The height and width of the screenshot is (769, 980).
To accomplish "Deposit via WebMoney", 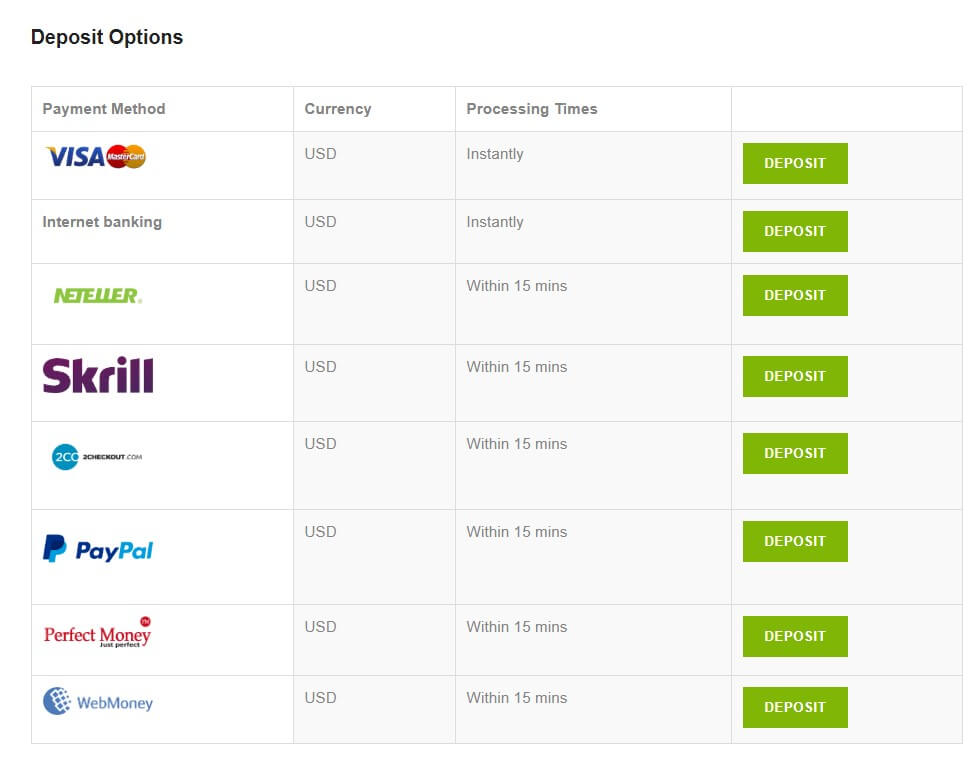I will 795,707.
